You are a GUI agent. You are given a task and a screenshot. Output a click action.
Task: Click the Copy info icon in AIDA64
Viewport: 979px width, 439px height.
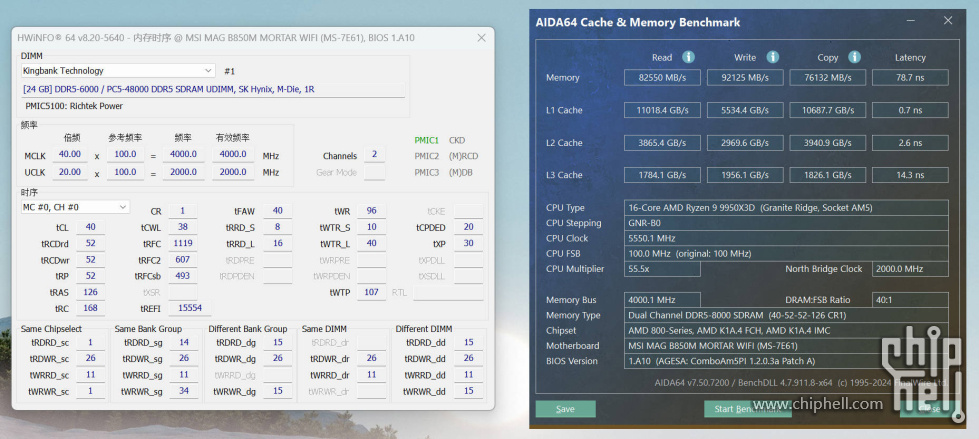[x=854, y=57]
